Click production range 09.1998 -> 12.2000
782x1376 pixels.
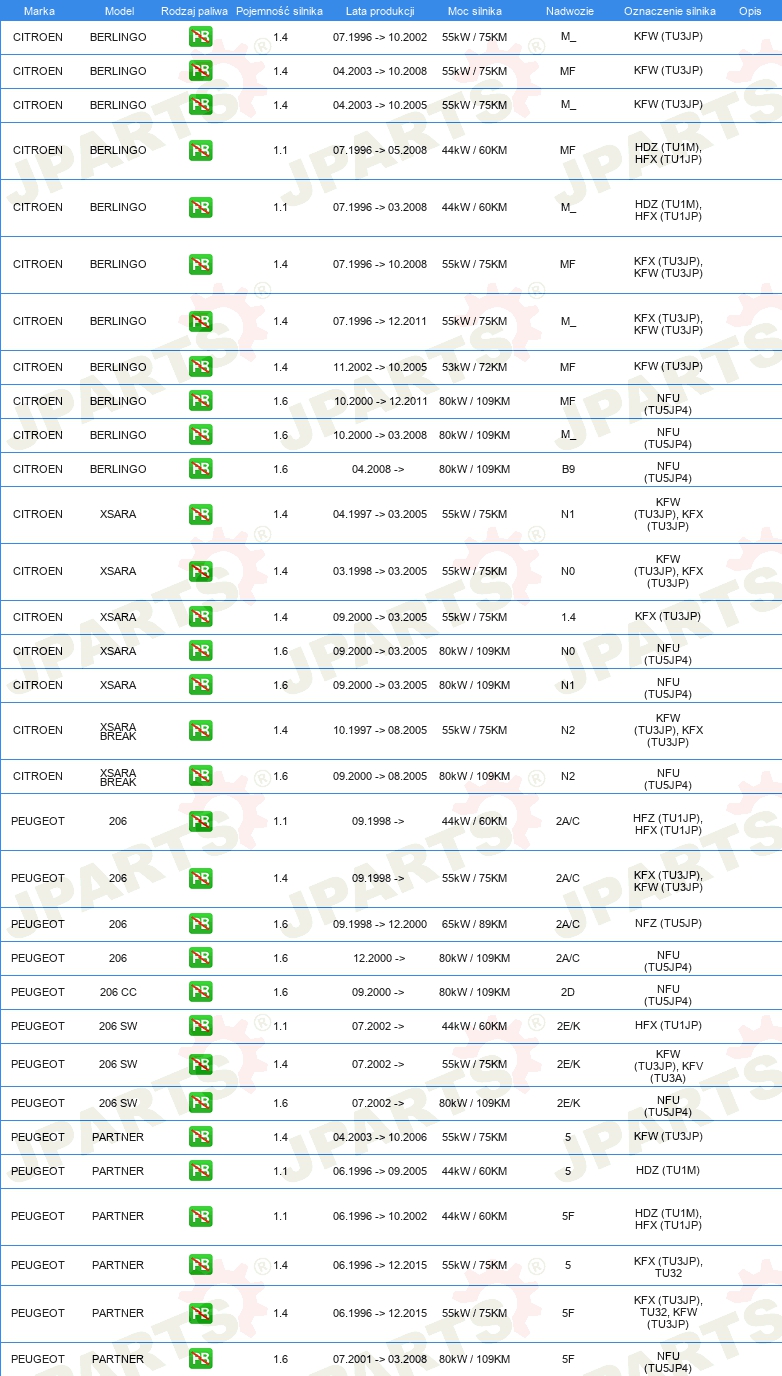[x=379, y=925]
